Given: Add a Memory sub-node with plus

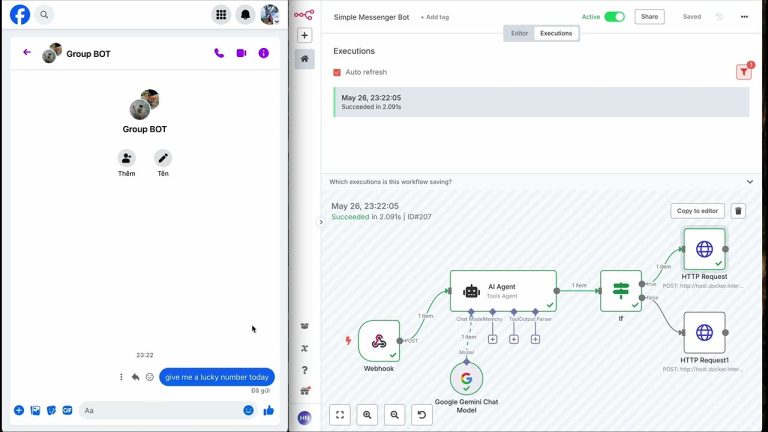Looking at the screenshot, I should click(493, 339).
